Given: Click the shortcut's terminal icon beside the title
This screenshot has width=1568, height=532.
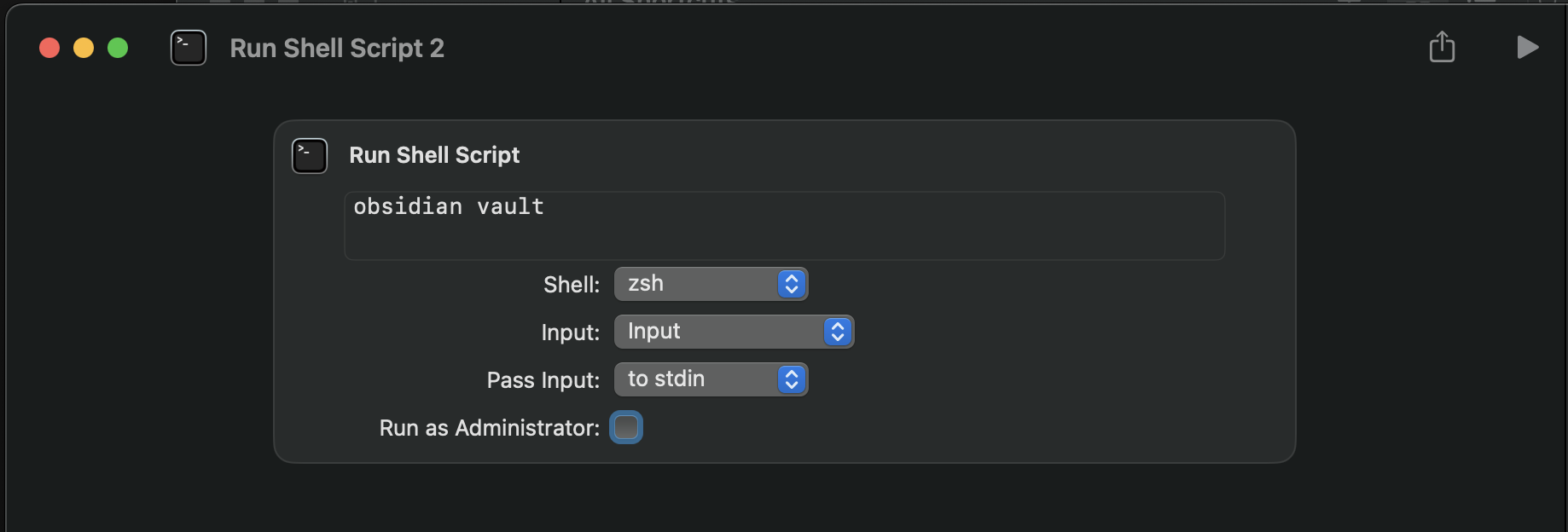Looking at the screenshot, I should pos(189,48).
